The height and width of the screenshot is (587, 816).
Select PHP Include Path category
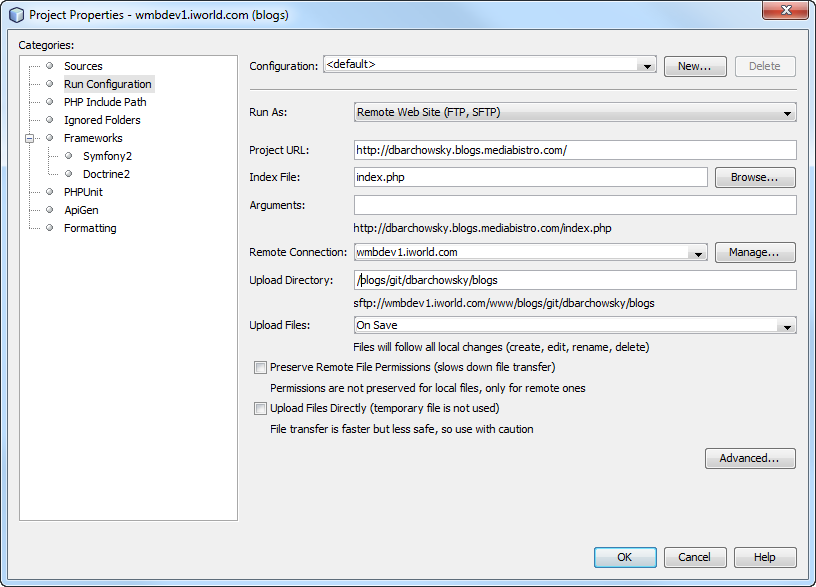105,102
